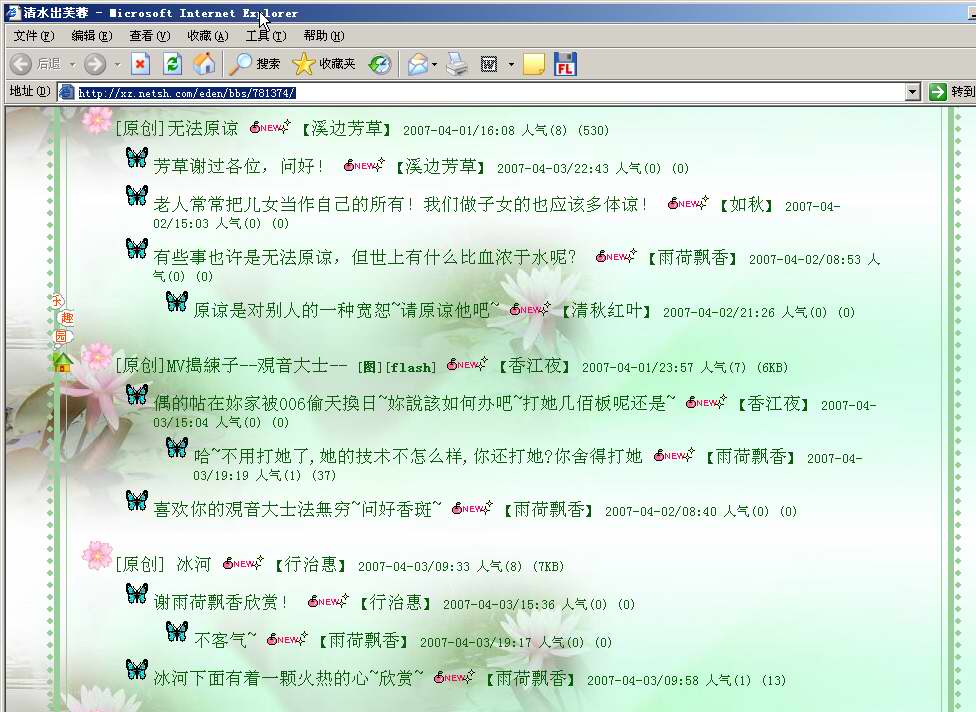Expand the address bar URL dropdown

pyautogui.click(x=913, y=92)
